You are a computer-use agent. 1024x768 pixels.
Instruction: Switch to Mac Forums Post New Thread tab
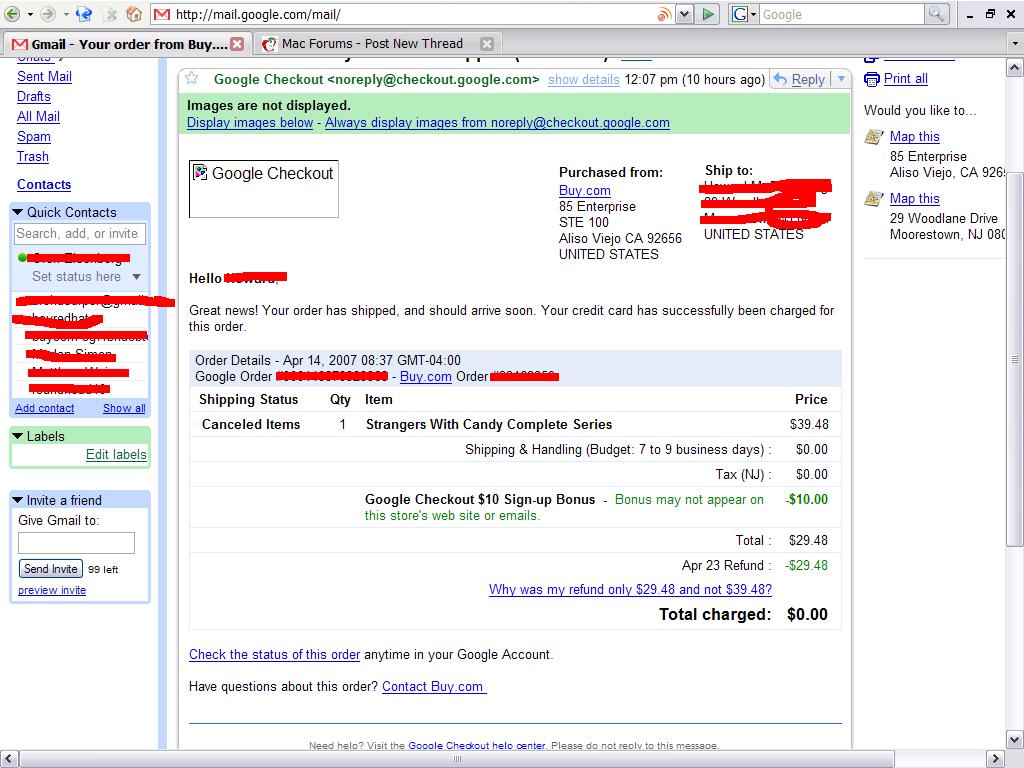pyautogui.click(x=377, y=44)
